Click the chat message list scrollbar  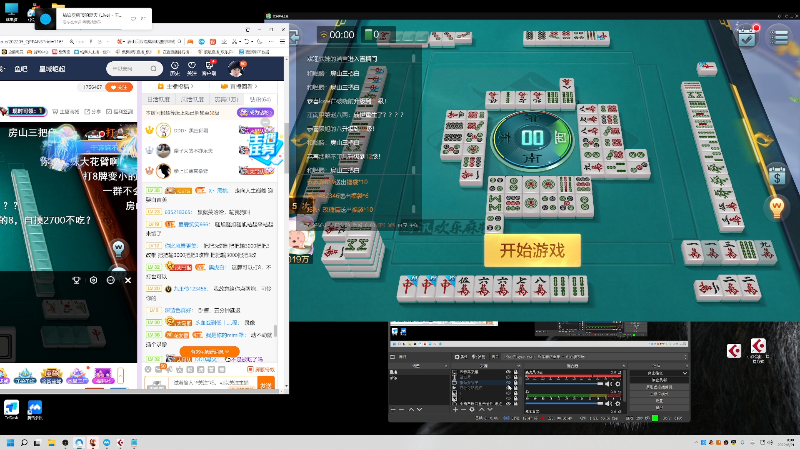click(276, 331)
